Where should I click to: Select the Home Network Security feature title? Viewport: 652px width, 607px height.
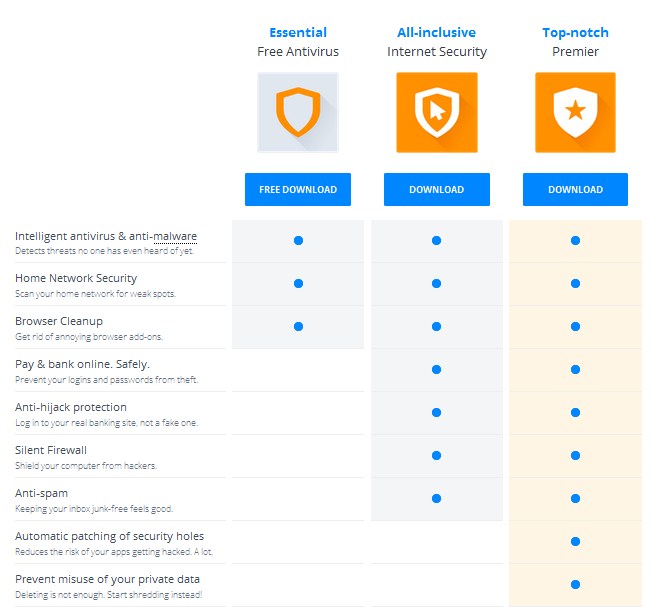point(76,278)
